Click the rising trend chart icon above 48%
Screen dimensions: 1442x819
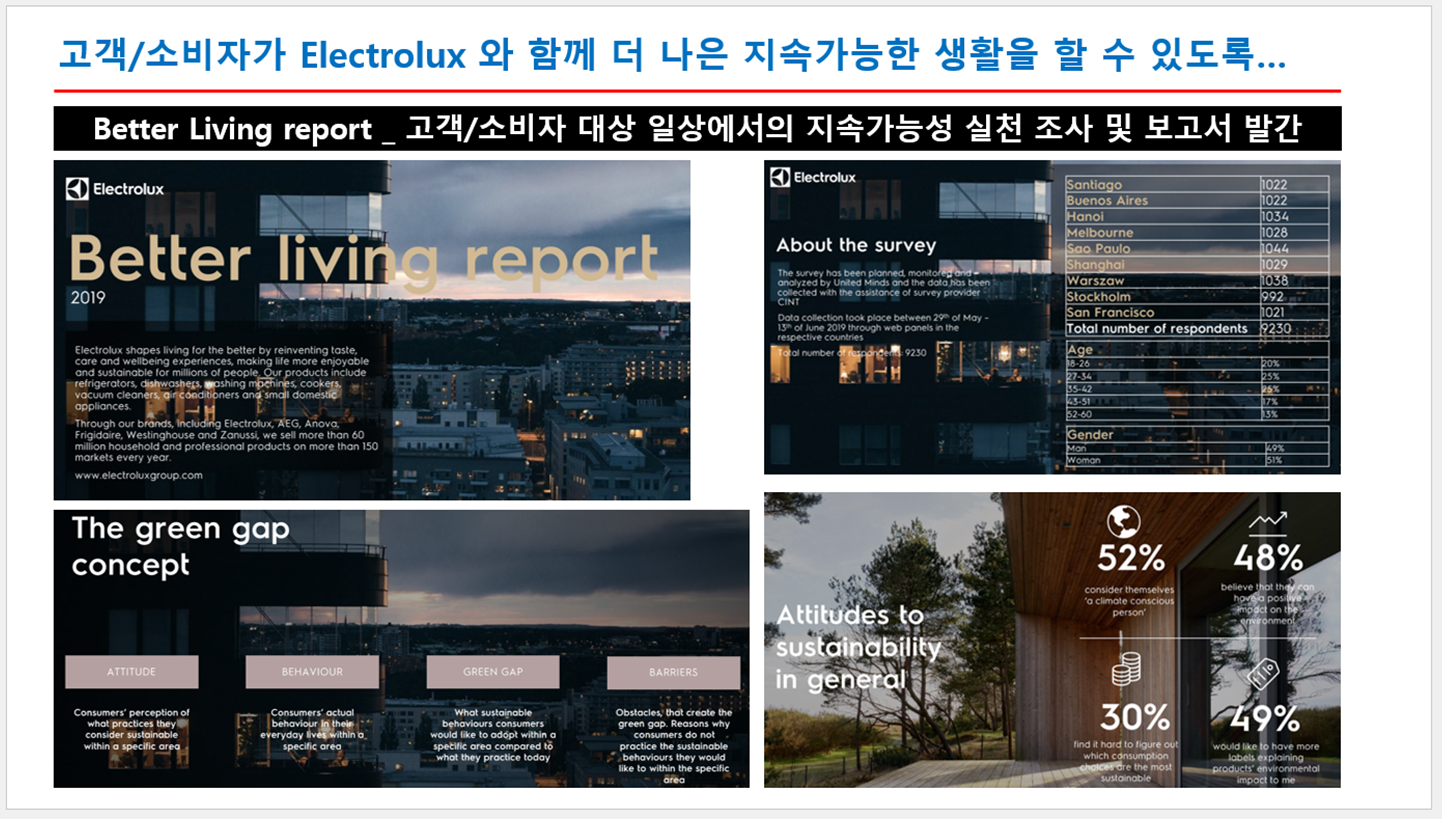[1268, 521]
